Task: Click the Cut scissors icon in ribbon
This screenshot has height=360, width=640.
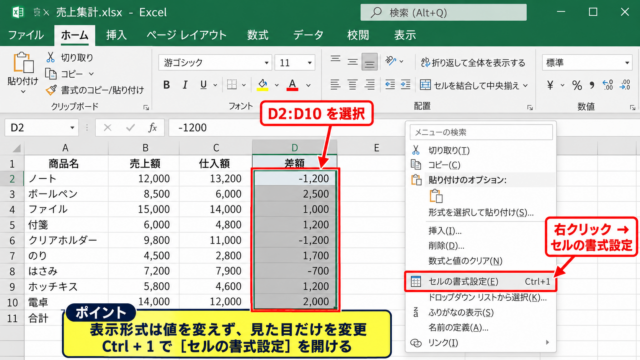Action: [51, 58]
